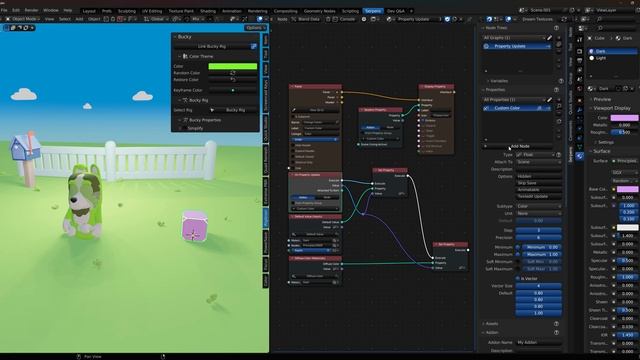Select the Custom Color property row
640x360 pixels.
tap(516, 108)
